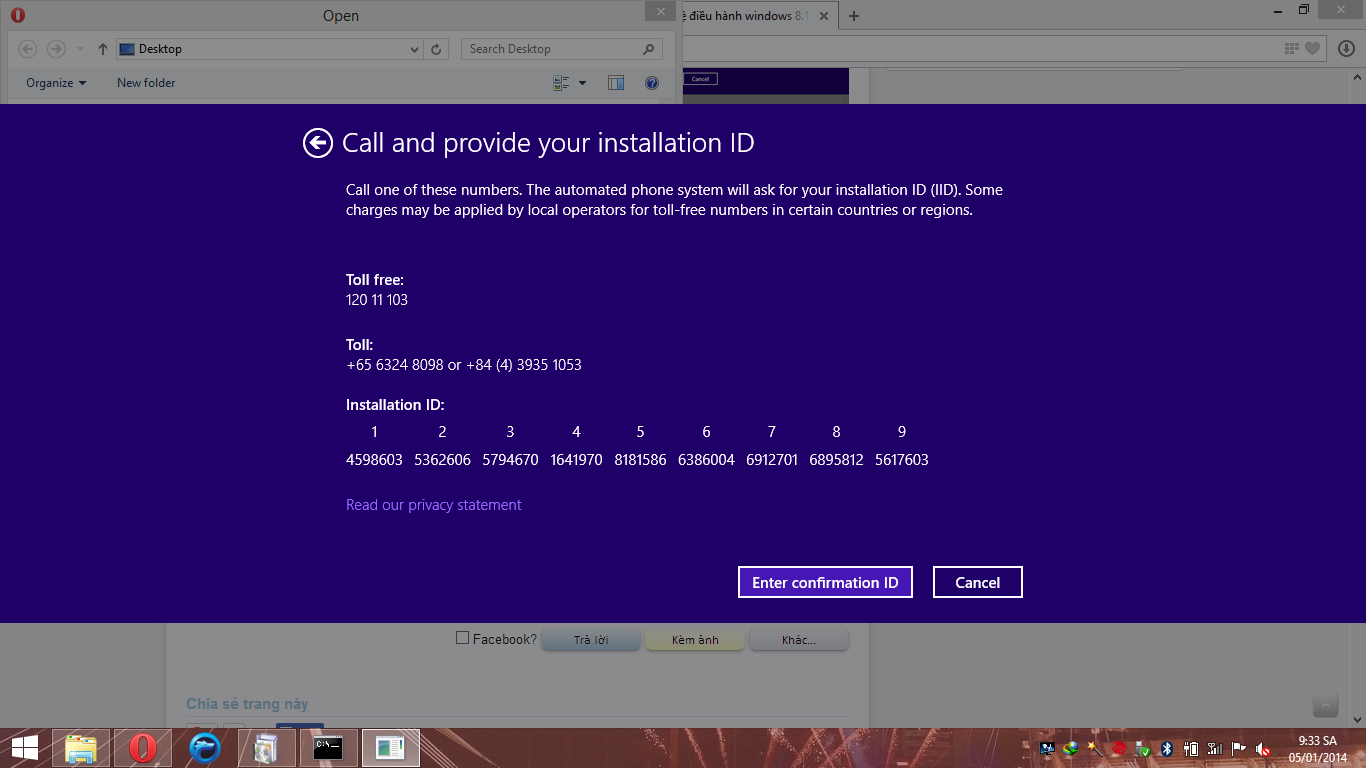The image size is (1366, 768).
Task: Select toll free number 120 11 103
Action: tap(377, 300)
